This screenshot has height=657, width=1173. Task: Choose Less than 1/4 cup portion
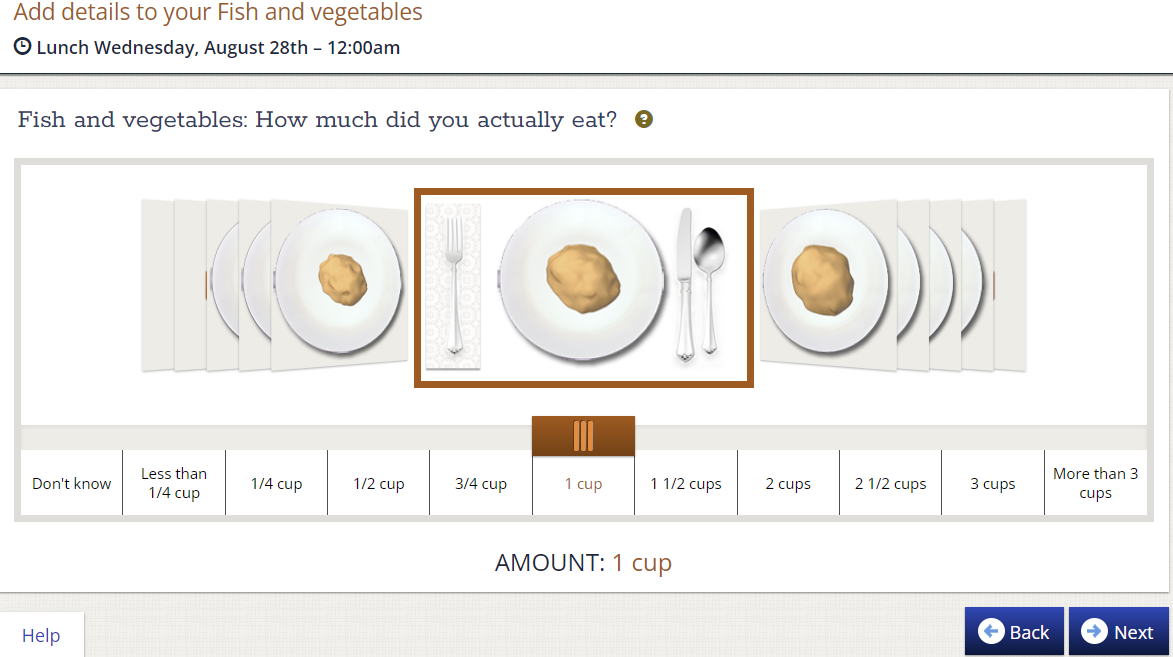(174, 483)
